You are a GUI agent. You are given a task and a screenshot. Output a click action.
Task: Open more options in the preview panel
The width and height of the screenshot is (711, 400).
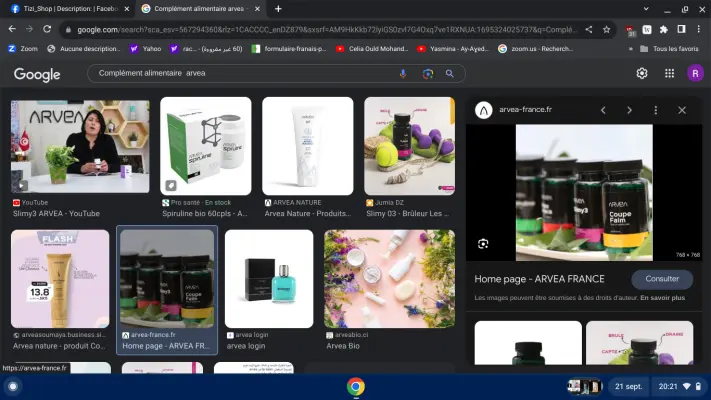pyautogui.click(x=656, y=110)
